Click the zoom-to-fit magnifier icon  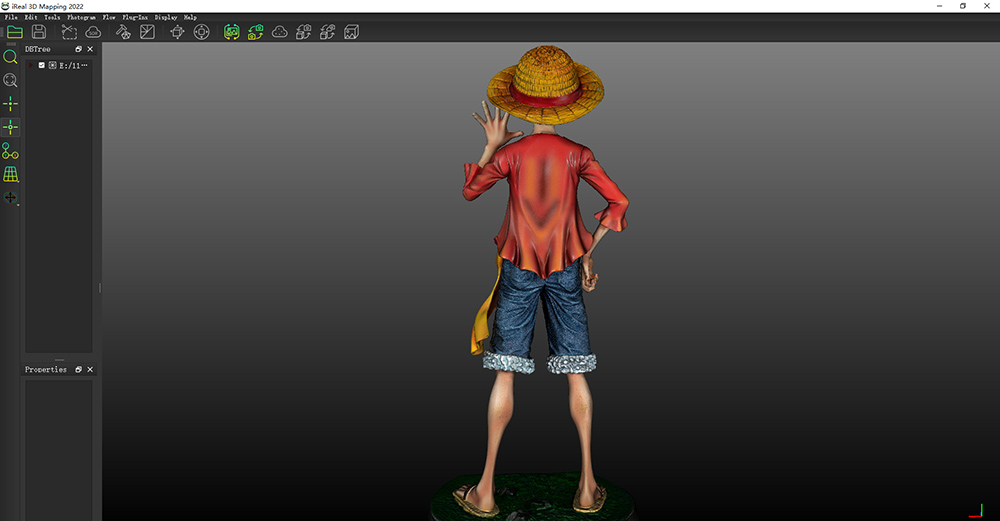click(x=10, y=80)
